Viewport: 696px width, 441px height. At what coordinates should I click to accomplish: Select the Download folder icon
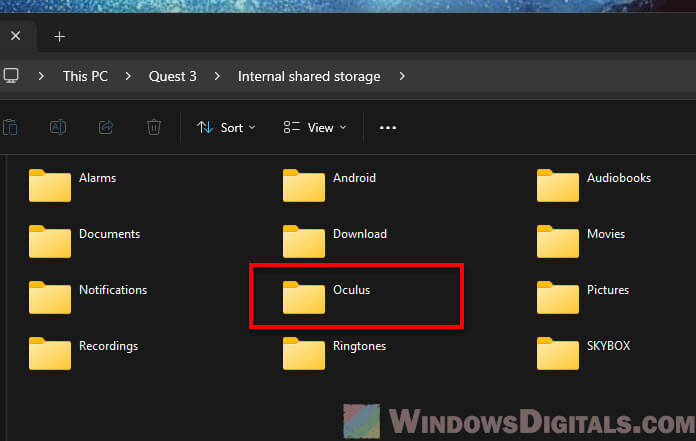[x=304, y=241]
